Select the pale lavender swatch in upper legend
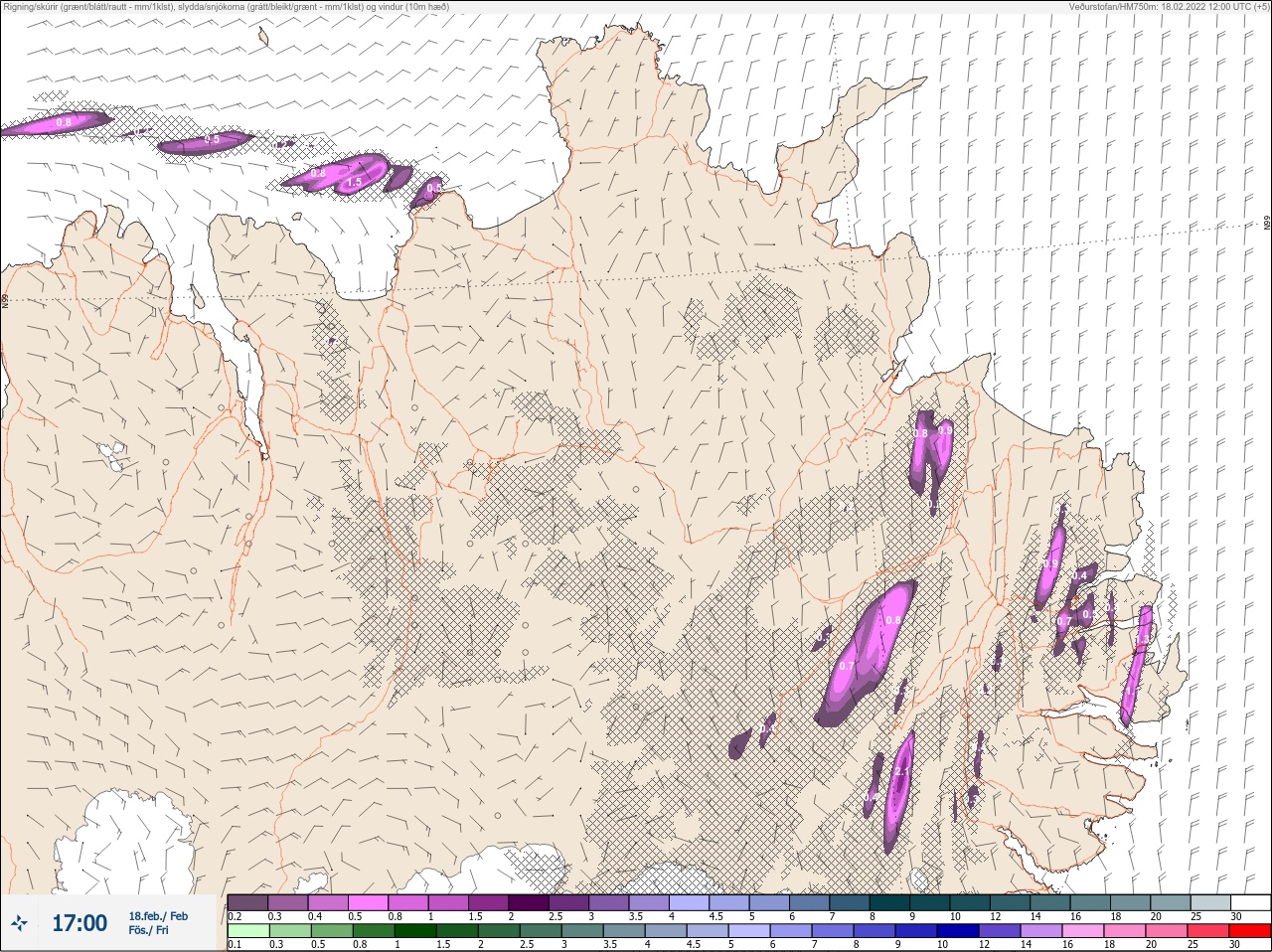Screen dimensions: 1272x952 tap(690, 902)
